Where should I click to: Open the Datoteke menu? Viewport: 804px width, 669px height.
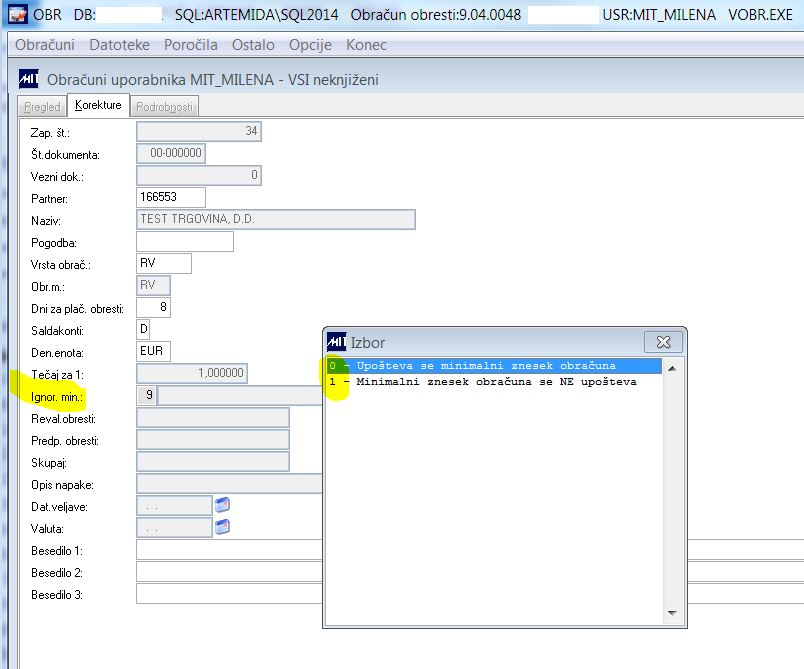pos(119,45)
